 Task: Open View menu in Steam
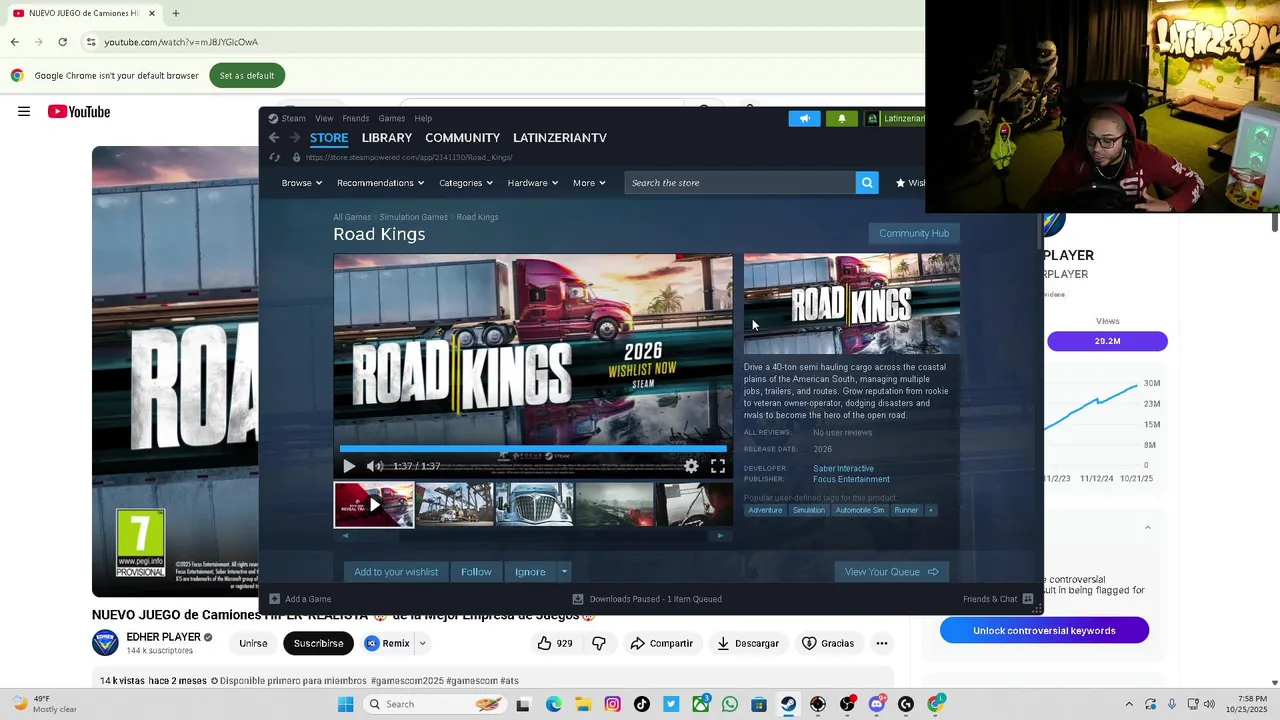[x=324, y=118]
